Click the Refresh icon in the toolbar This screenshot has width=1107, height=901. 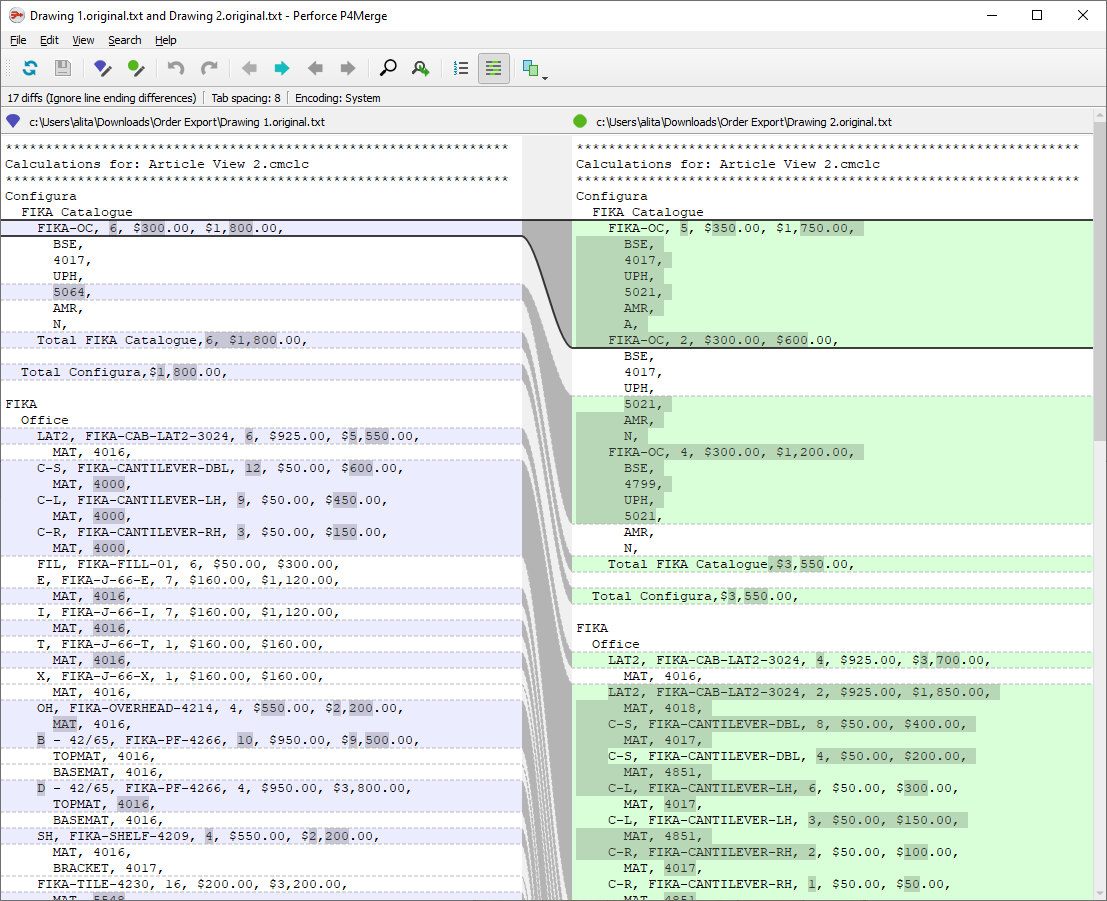(30, 68)
